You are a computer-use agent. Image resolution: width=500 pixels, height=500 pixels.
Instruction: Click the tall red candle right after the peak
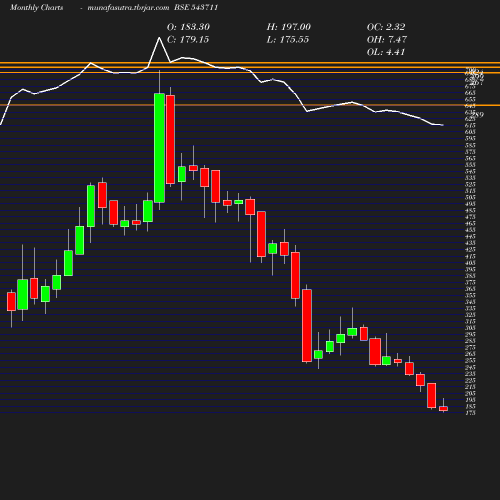coord(170,140)
